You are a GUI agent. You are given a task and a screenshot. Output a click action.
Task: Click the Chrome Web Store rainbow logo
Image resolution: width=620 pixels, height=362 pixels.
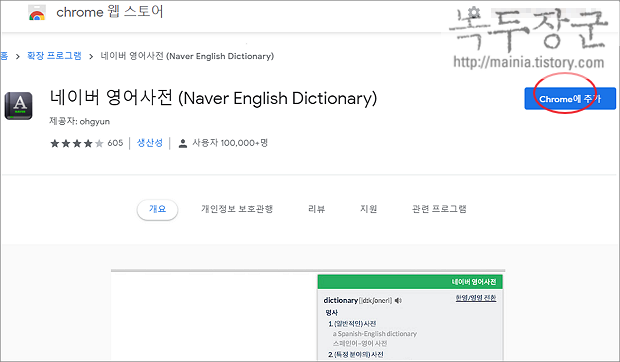(x=37, y=13)
